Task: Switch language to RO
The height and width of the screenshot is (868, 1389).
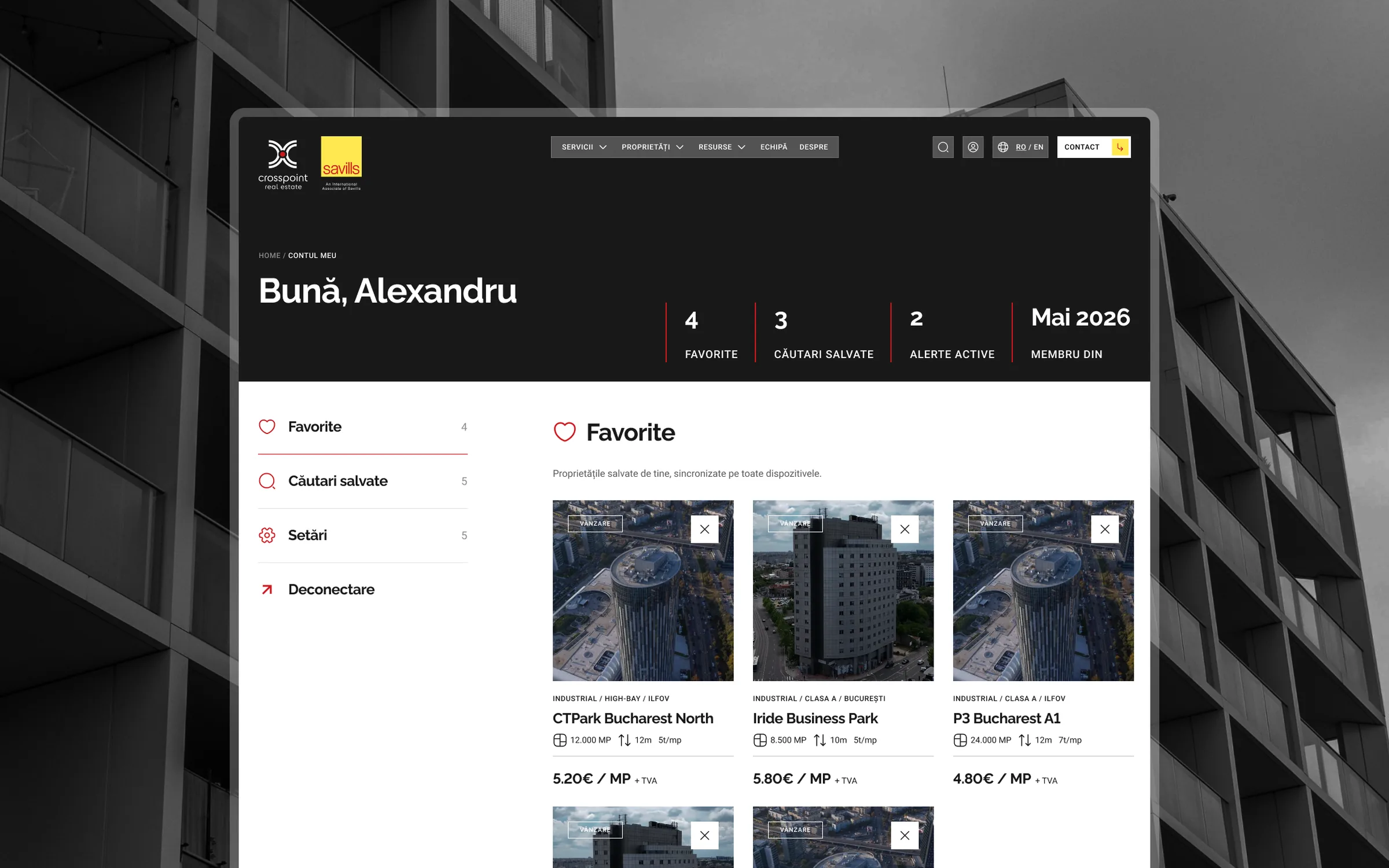Action: [1021, 147]
